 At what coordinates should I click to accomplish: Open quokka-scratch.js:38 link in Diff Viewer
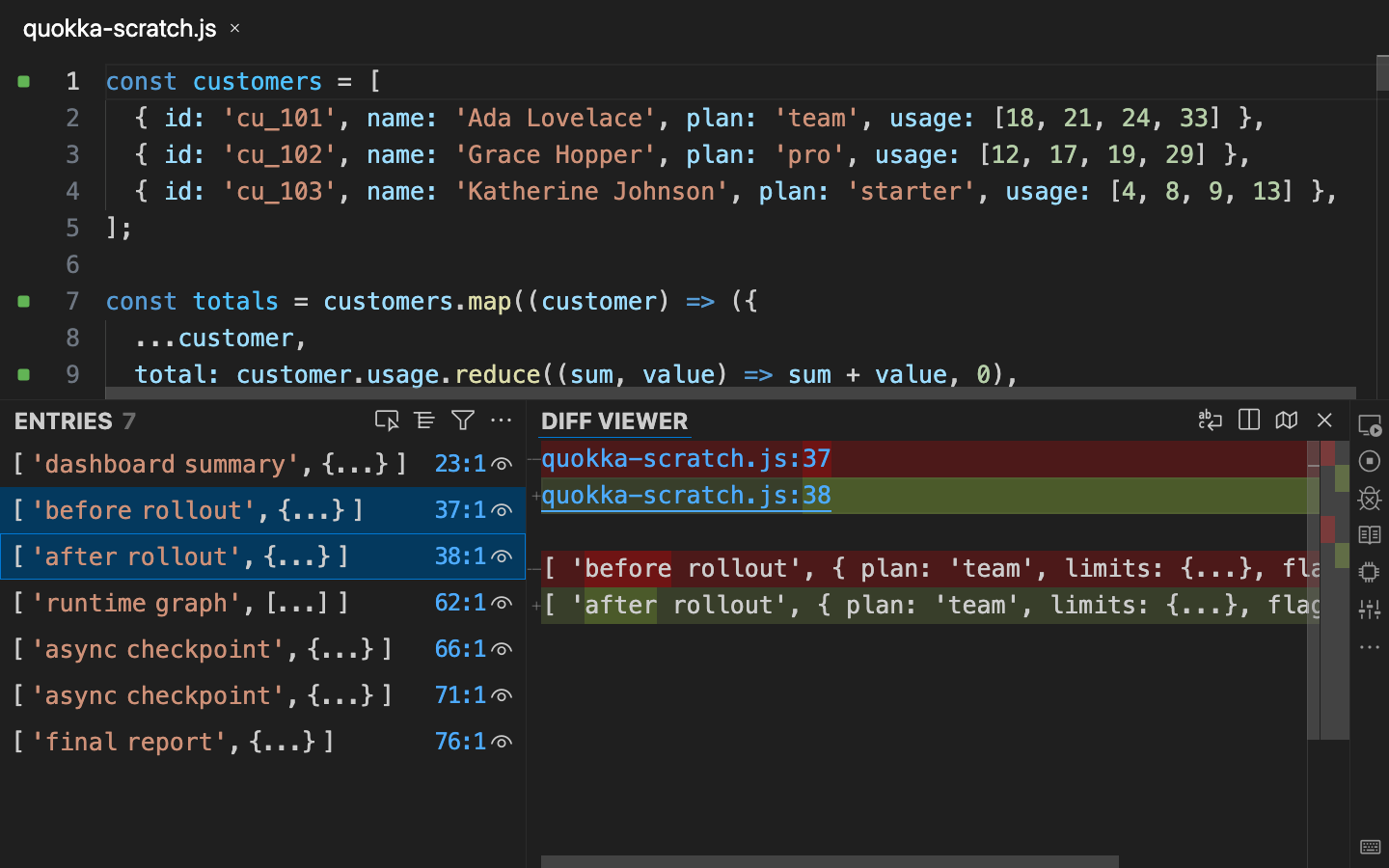pos(686,496)
